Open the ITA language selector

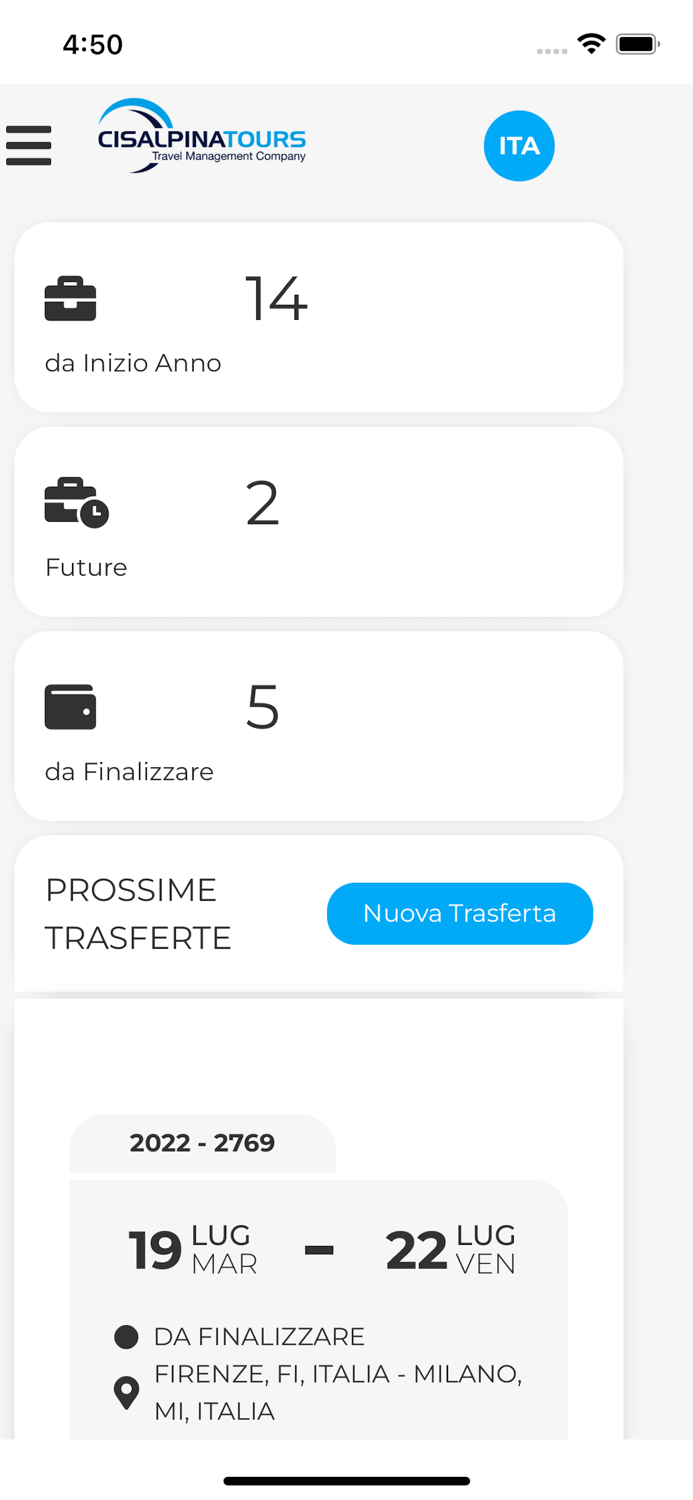pos(519,145)
